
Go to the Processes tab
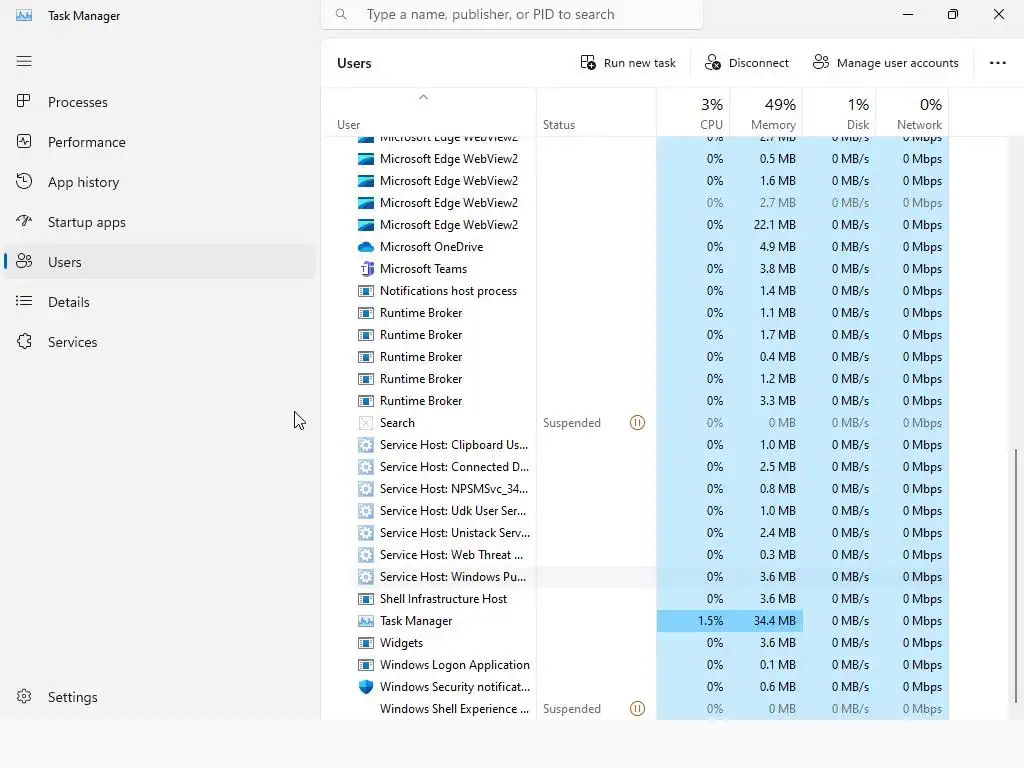(x=159, y=102)
